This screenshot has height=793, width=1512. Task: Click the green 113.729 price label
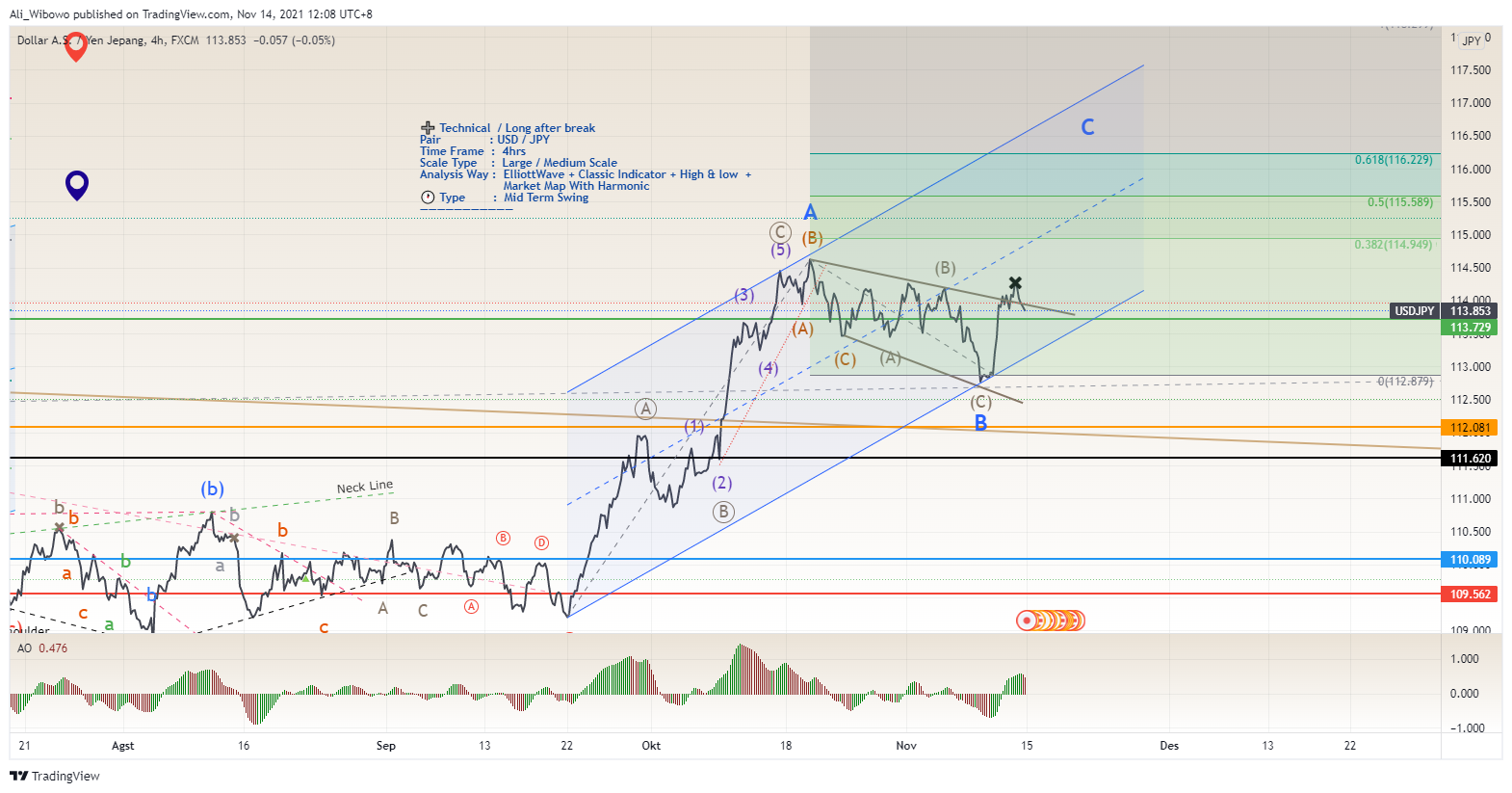pyautogui.click(x=1470, y=328)
